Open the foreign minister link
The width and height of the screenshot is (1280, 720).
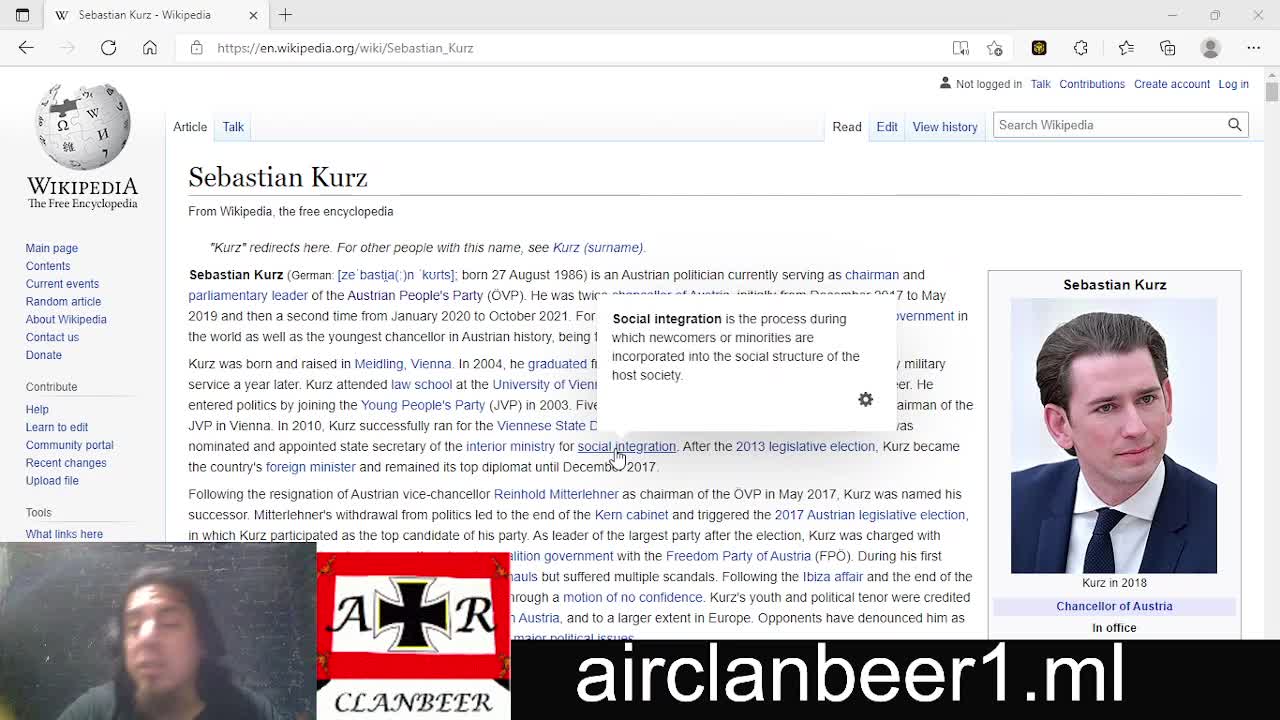pyautogui.click(x=310, y=467)
